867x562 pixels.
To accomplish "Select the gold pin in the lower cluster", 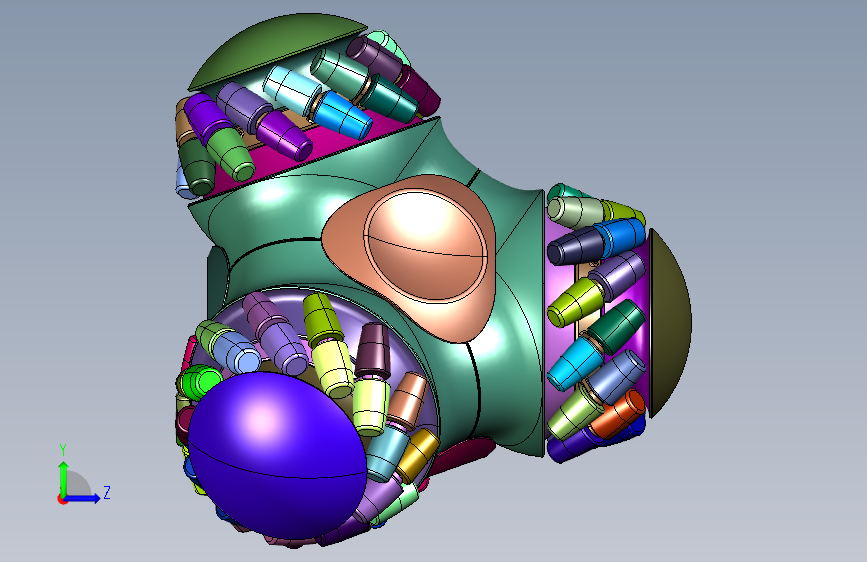I will [x=417, y=455].
